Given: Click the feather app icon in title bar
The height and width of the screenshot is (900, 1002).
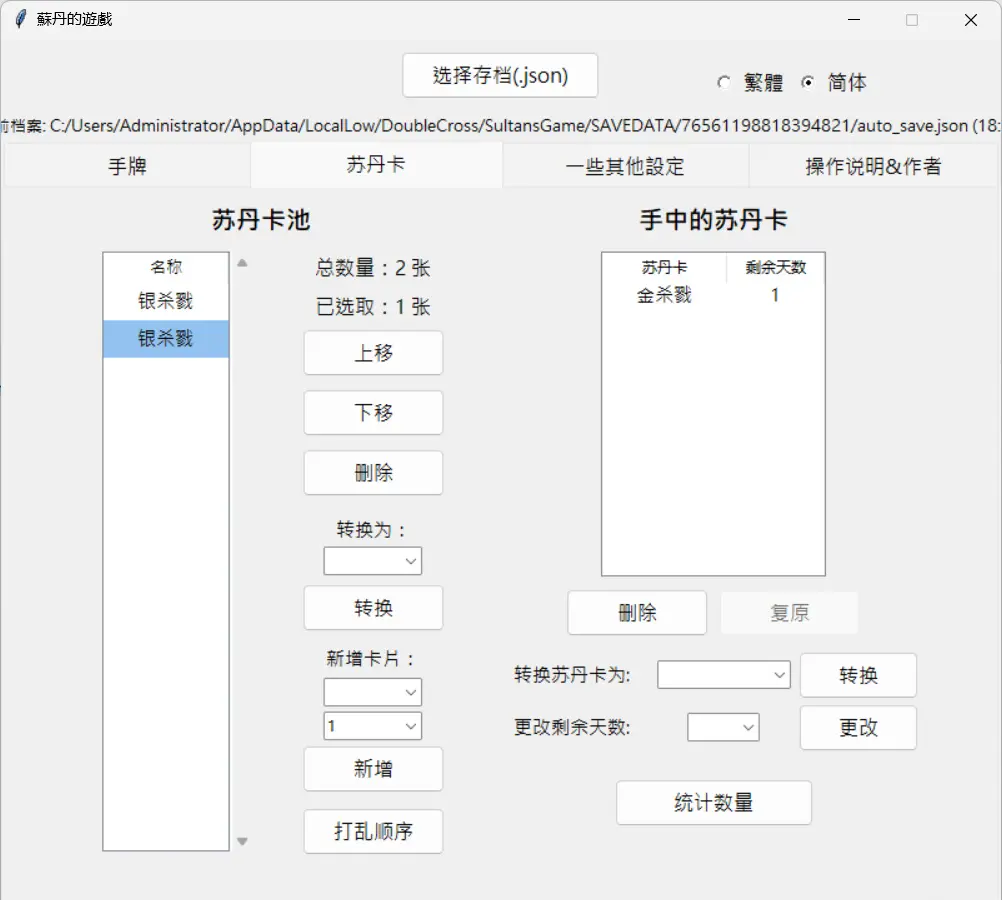Looking at the screenshot, I should coord(20,19).
